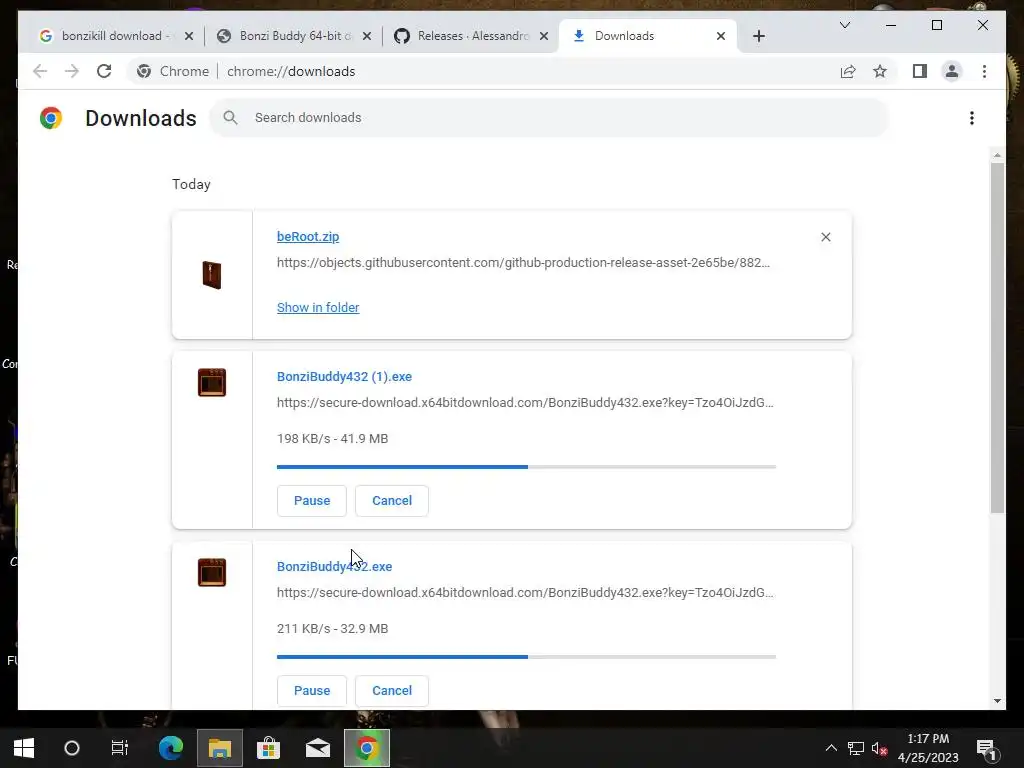Click the share page icon in address bar
This screenshot has height=768, width=1024.
tap(848, 71)
